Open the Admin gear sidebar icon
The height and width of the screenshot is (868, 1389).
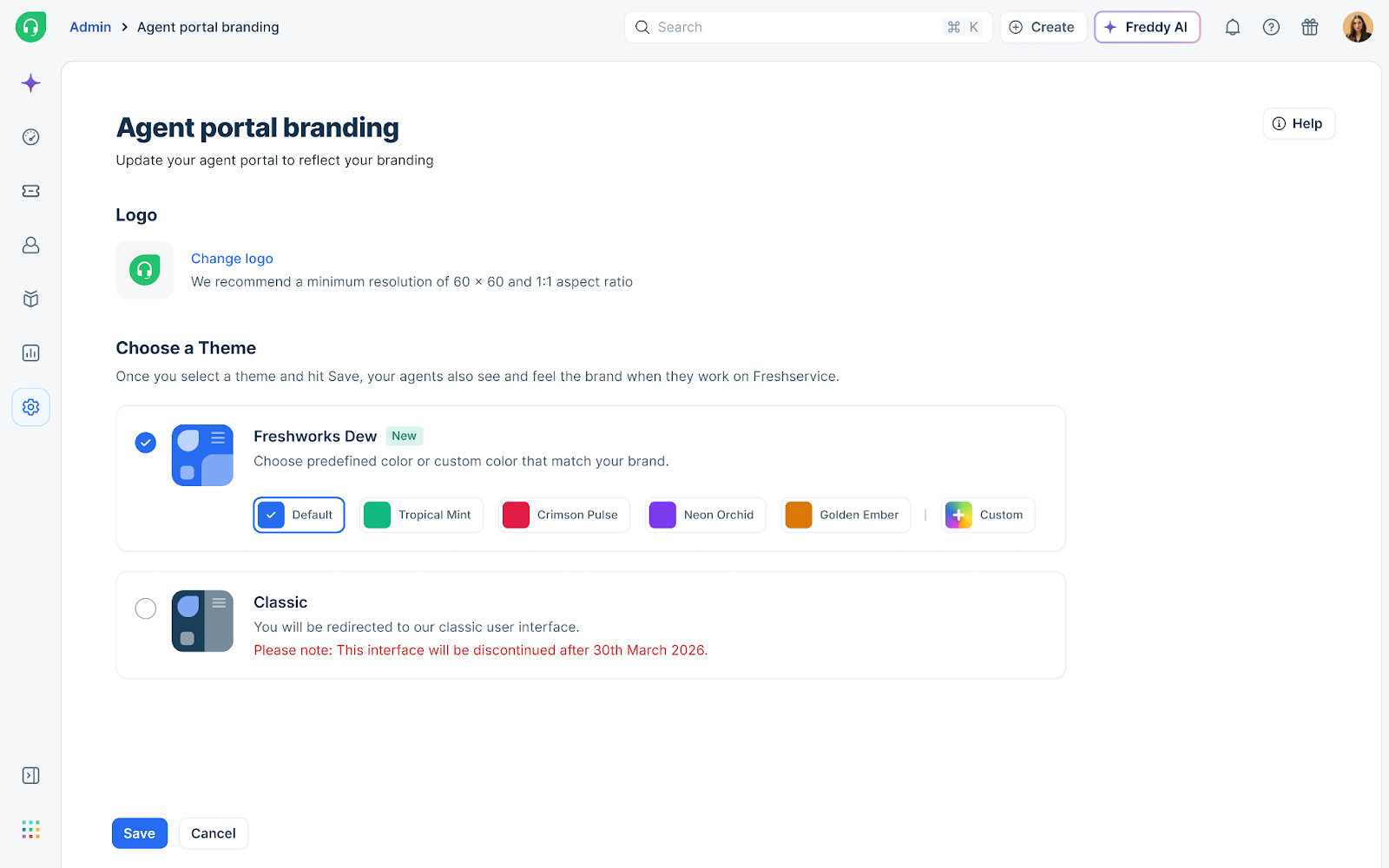coord(30,407)
